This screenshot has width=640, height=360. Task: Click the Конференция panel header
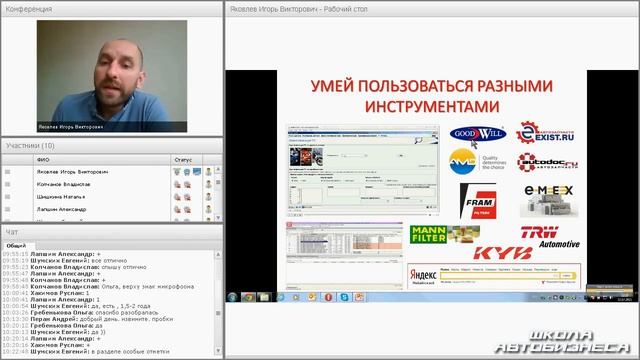point(112,9)
